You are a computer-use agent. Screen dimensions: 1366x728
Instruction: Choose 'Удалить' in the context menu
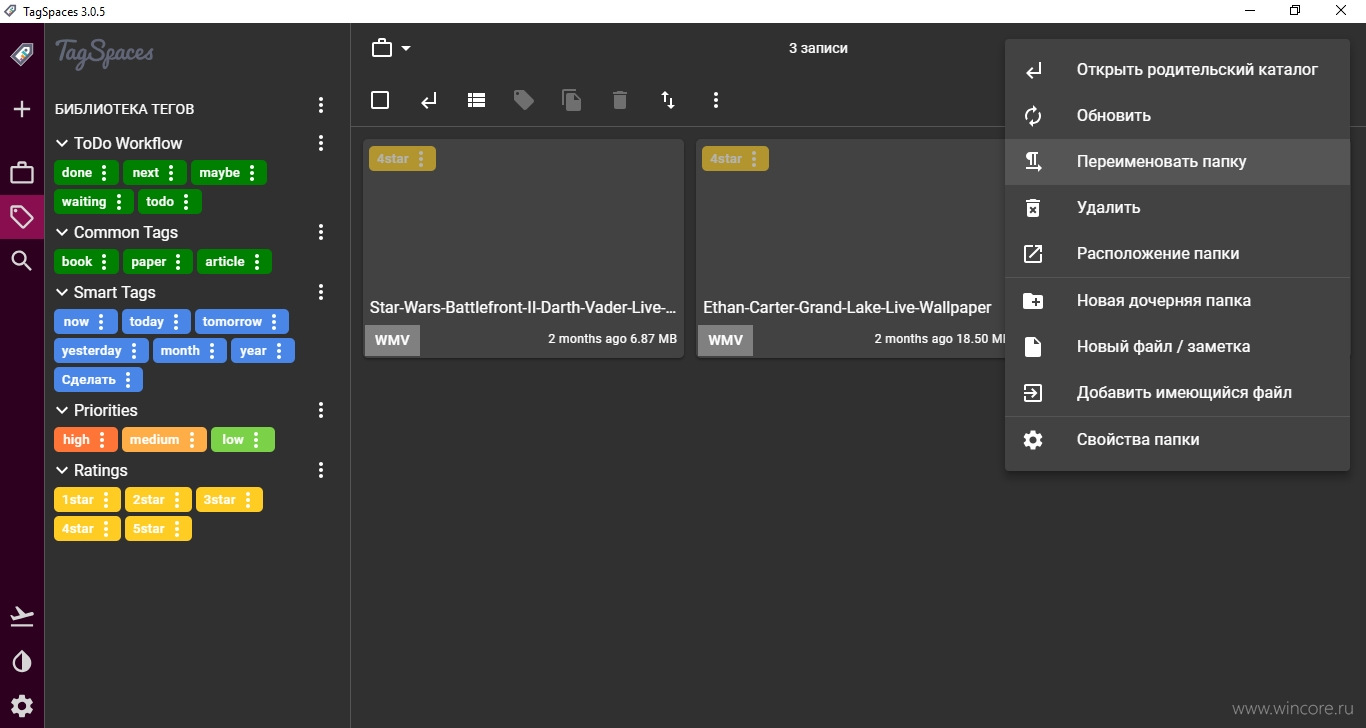pos(1177,208)
